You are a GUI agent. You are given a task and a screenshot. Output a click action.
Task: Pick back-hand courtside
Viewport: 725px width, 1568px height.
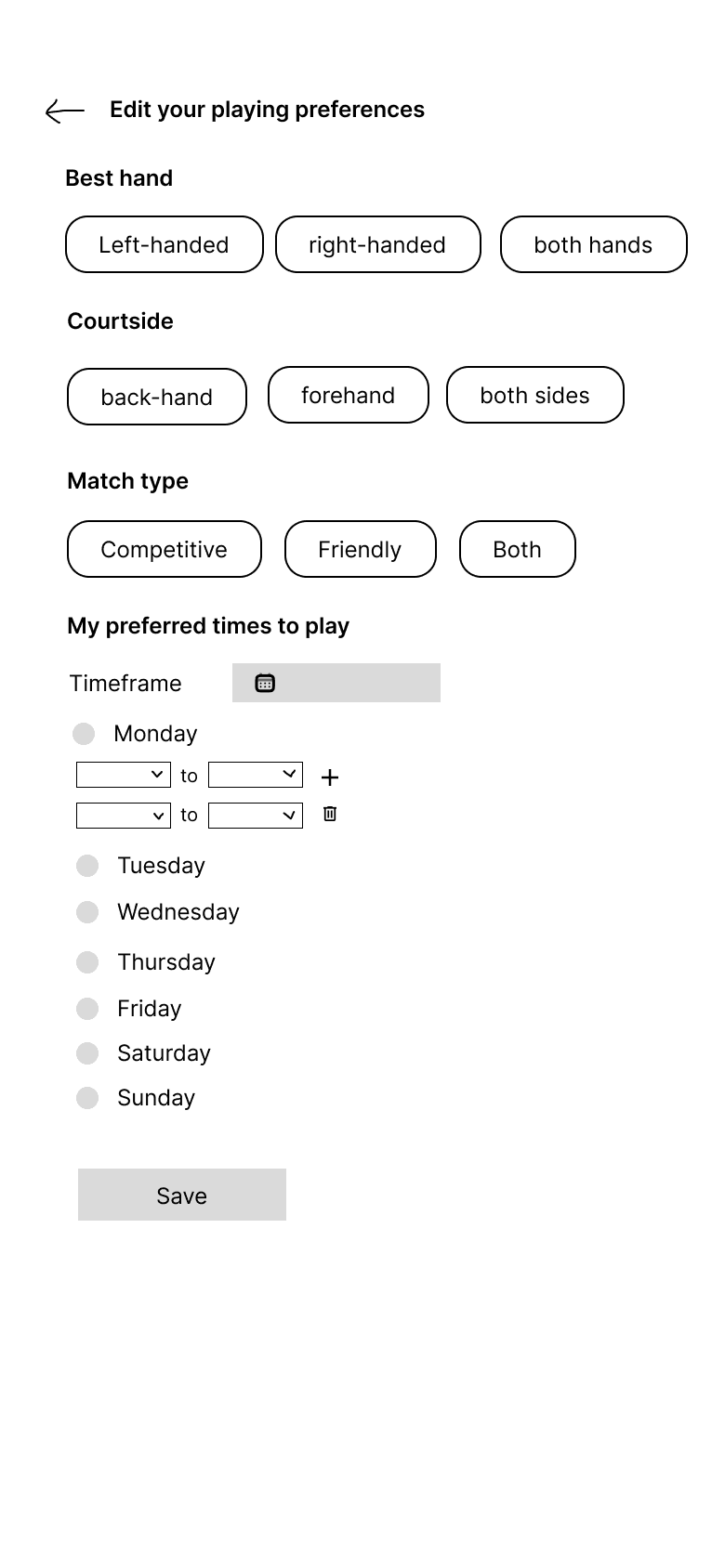(x=157, y=397)
